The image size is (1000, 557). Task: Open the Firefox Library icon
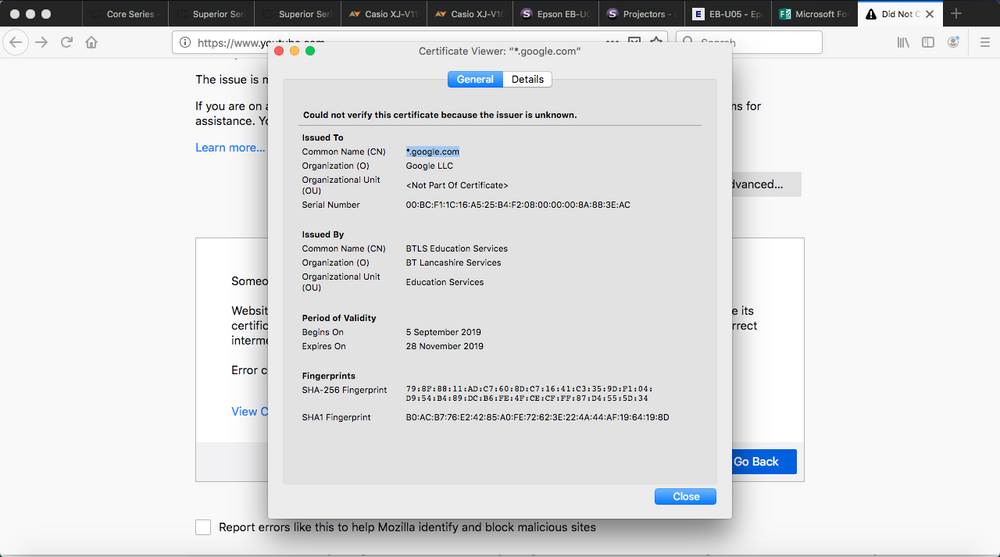903,43
